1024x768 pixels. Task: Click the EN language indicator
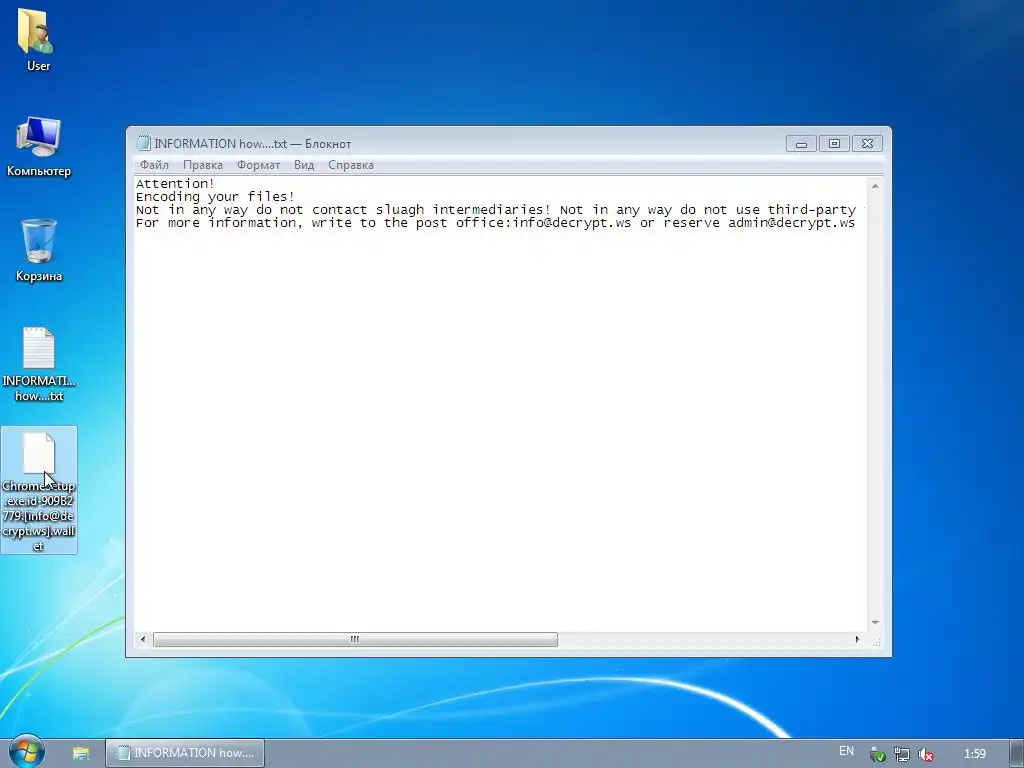coord(846,751)
